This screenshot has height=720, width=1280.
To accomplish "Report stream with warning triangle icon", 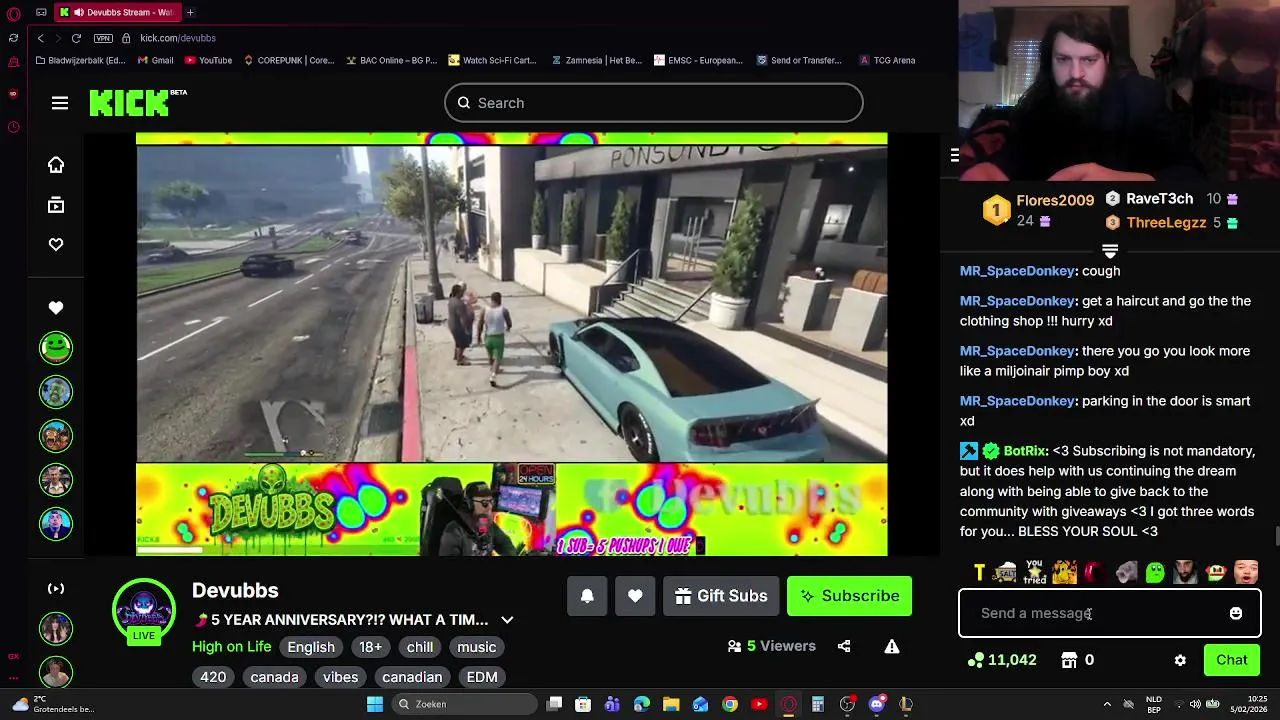I will click(892, 646).
